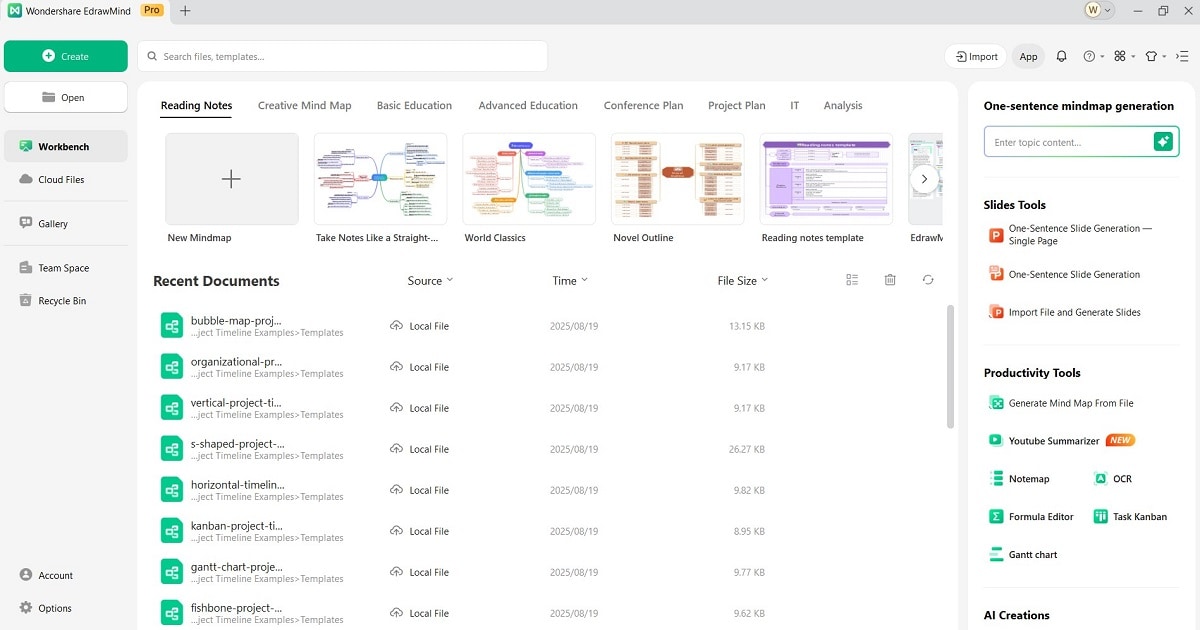
Task: Open the notifications bell
Action: click(x=1061, y=56)
